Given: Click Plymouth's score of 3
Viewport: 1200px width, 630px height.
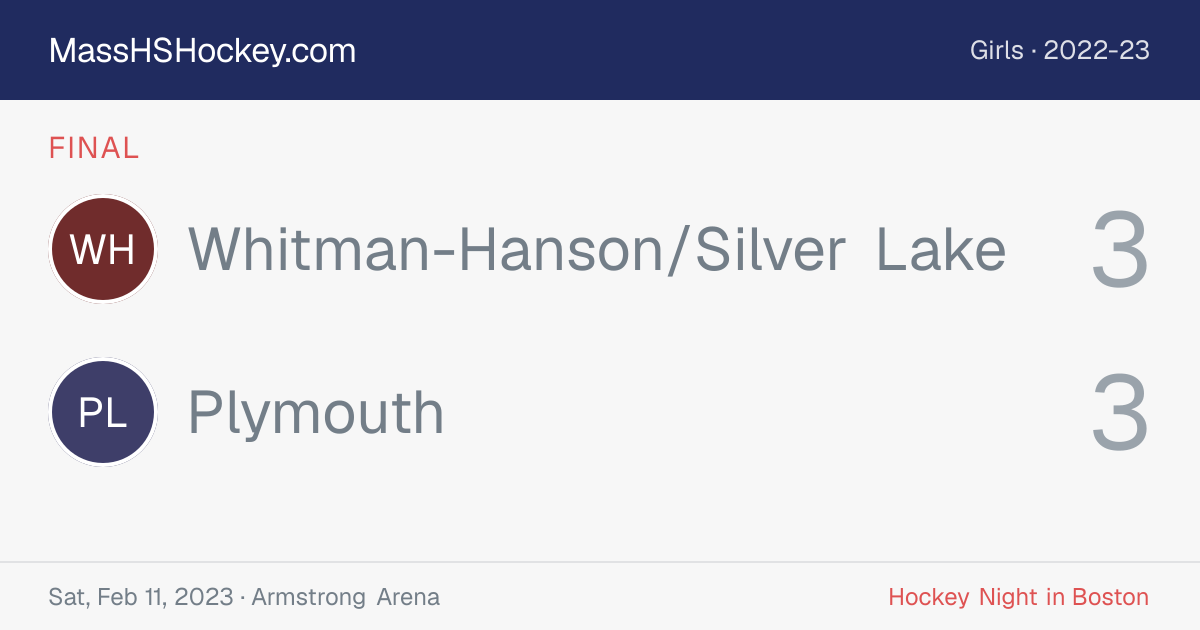Looking at the screenshot, I should tap(1120, 413).
